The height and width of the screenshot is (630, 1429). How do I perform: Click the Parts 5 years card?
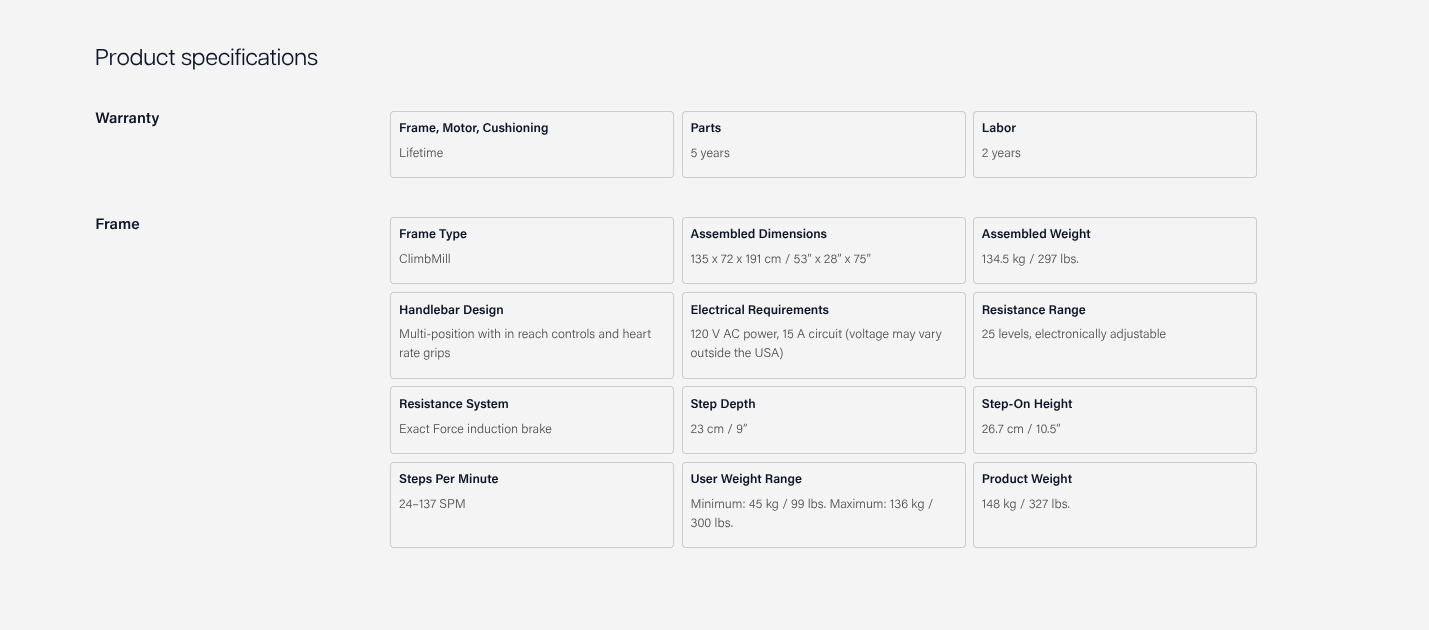point(823,144)
